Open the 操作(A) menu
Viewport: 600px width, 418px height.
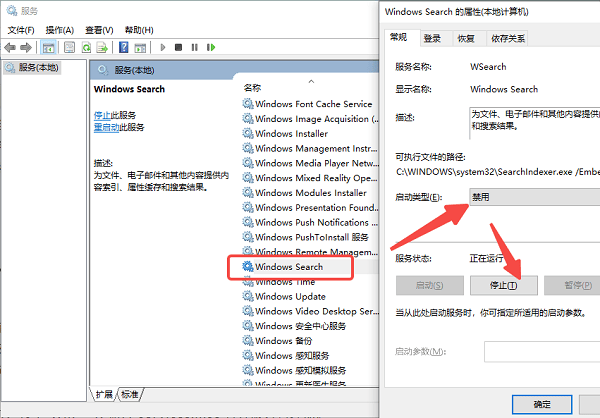pos(60,30)
